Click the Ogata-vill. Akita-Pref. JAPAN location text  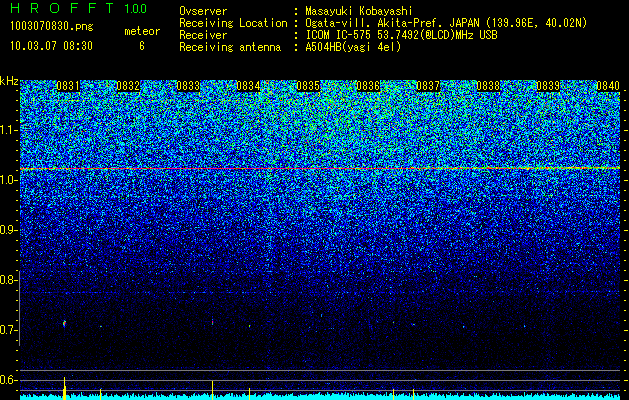click(446, 23)
